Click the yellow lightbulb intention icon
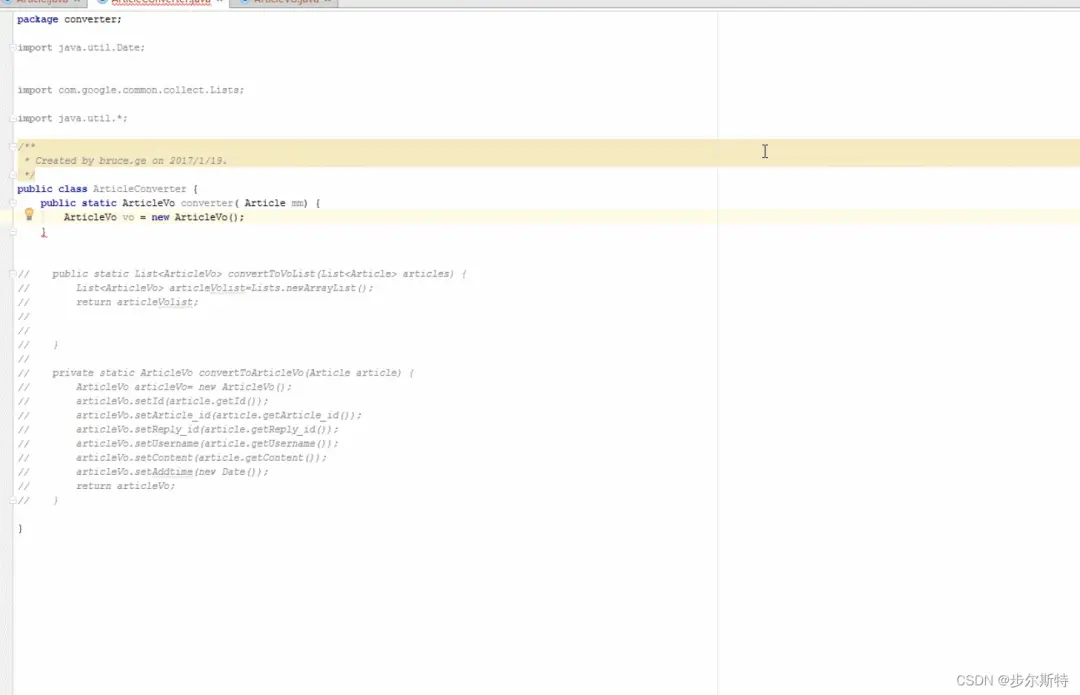Image resolution: width=1080 pixels, height=695 pixels. point(29,215)
